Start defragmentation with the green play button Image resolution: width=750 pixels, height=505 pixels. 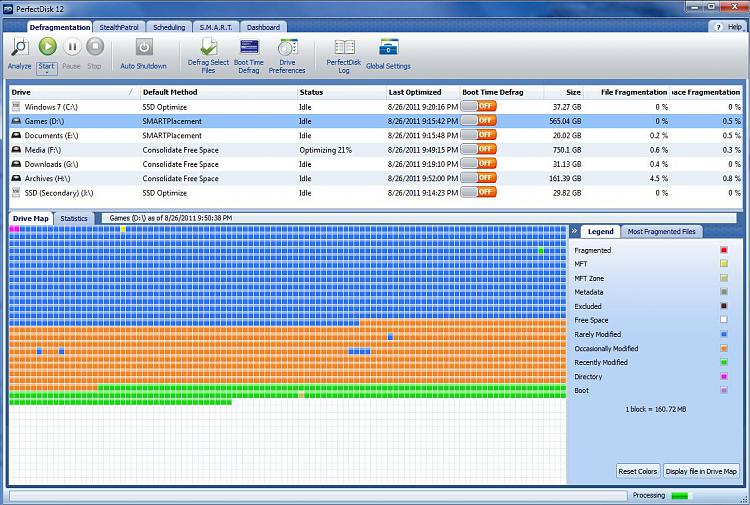[47, 46]
